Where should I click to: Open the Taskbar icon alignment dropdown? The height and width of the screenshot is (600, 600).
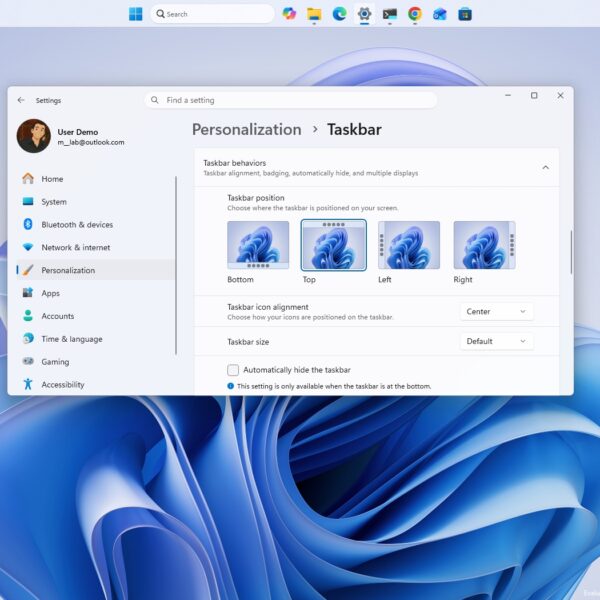(496, 311)
